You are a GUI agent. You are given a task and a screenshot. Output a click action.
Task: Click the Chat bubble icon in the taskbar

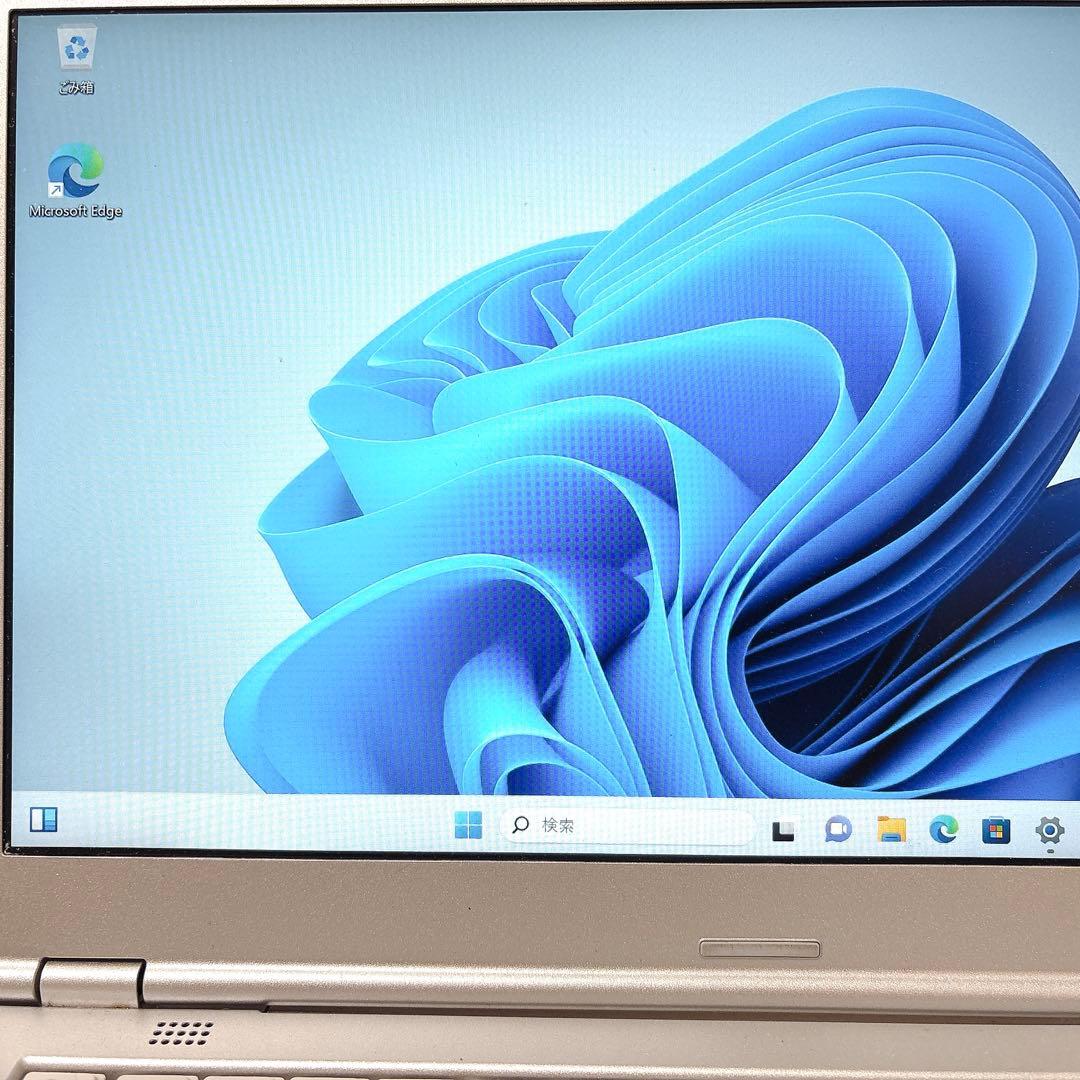[838, 827]
